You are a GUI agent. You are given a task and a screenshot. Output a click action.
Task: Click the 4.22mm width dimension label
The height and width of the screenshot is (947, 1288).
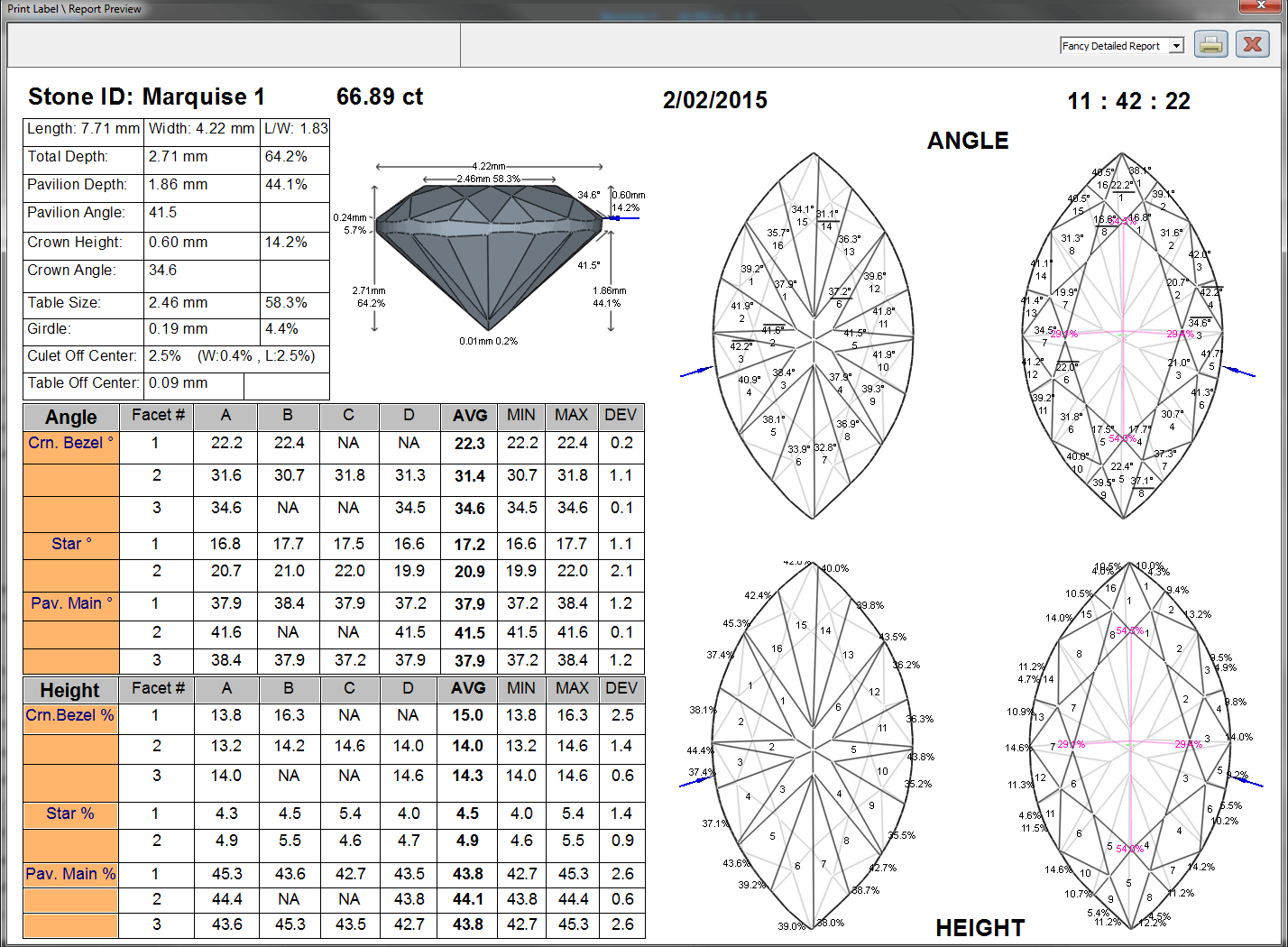(489, 166)
